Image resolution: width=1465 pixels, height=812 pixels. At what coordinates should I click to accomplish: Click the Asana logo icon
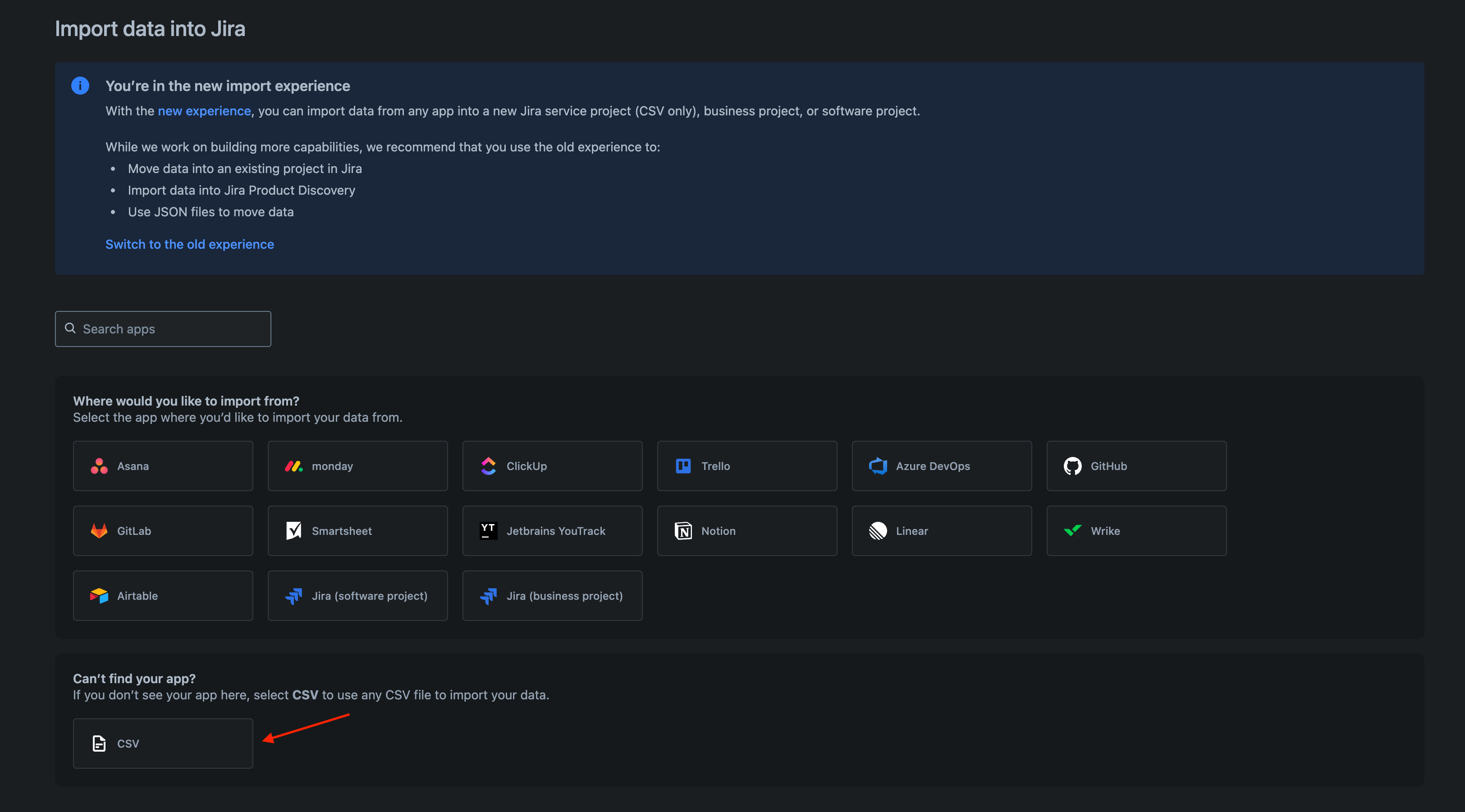pyautogui.click(x=99, y=466)
